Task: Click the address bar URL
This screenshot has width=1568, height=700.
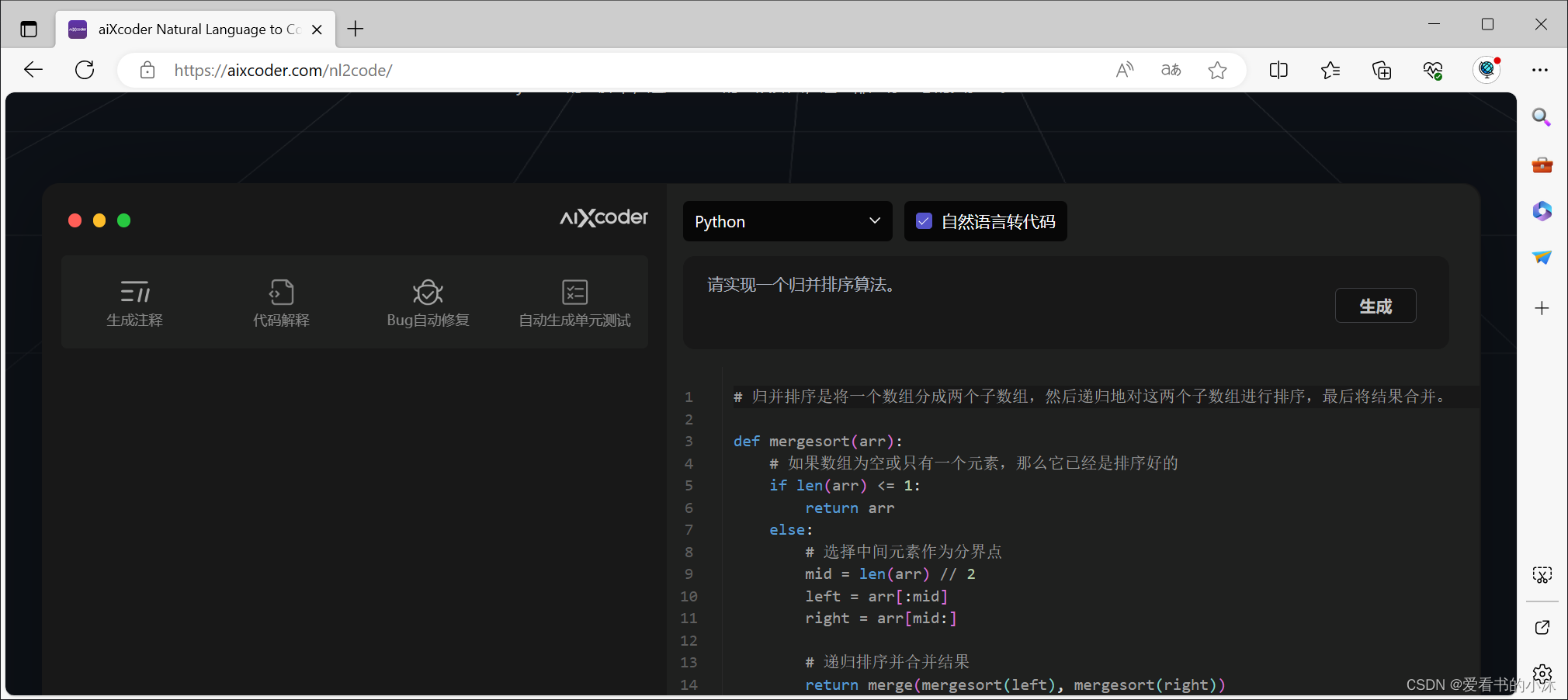Action: (x=283, y=71)
